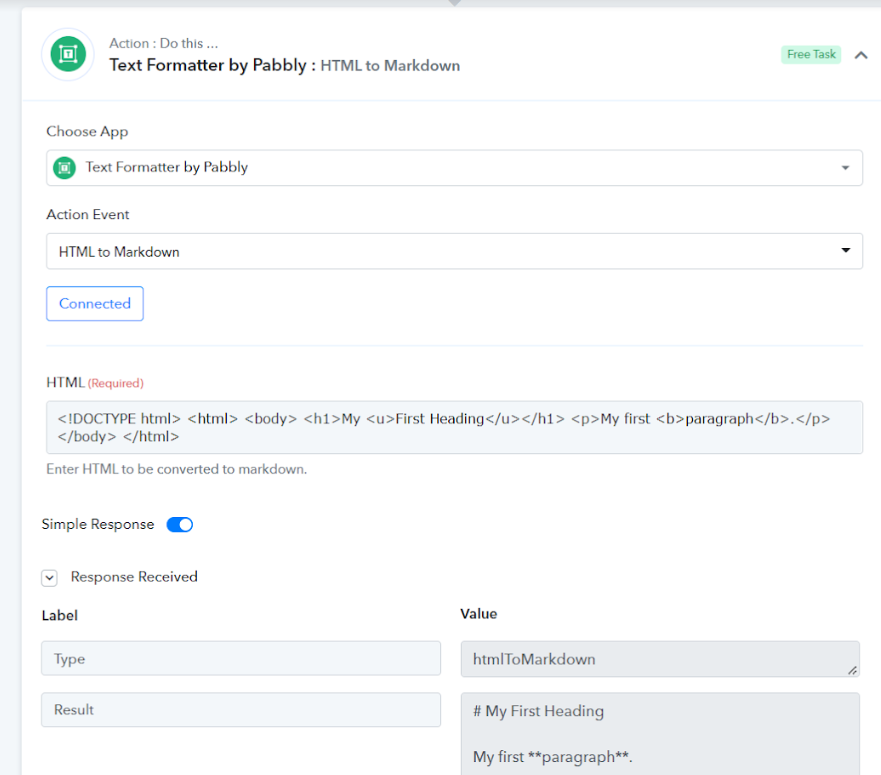Click the Result value markdown text area
Screen dimensions: 881x775
(x=660, y=734)
